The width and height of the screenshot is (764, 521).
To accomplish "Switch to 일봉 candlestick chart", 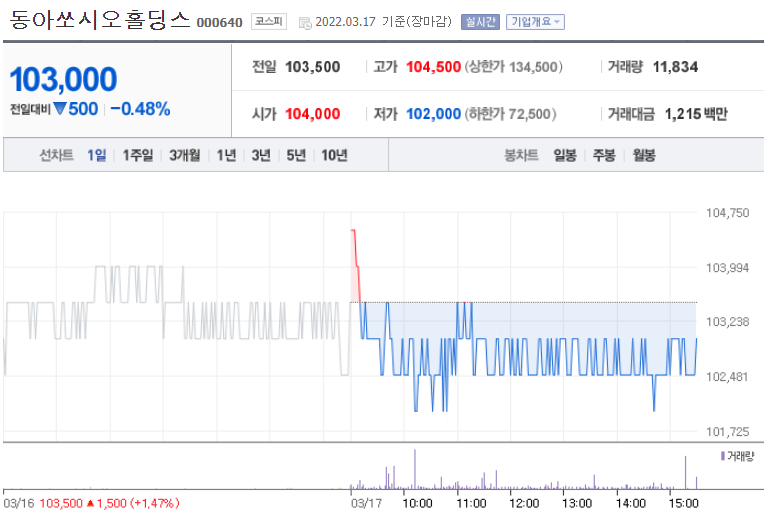I will 565,155.
